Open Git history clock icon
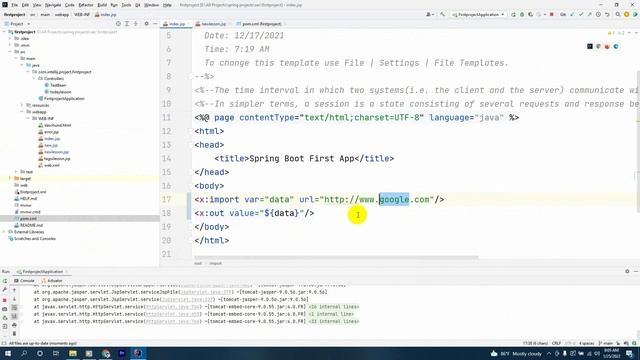 pos(598,14)
